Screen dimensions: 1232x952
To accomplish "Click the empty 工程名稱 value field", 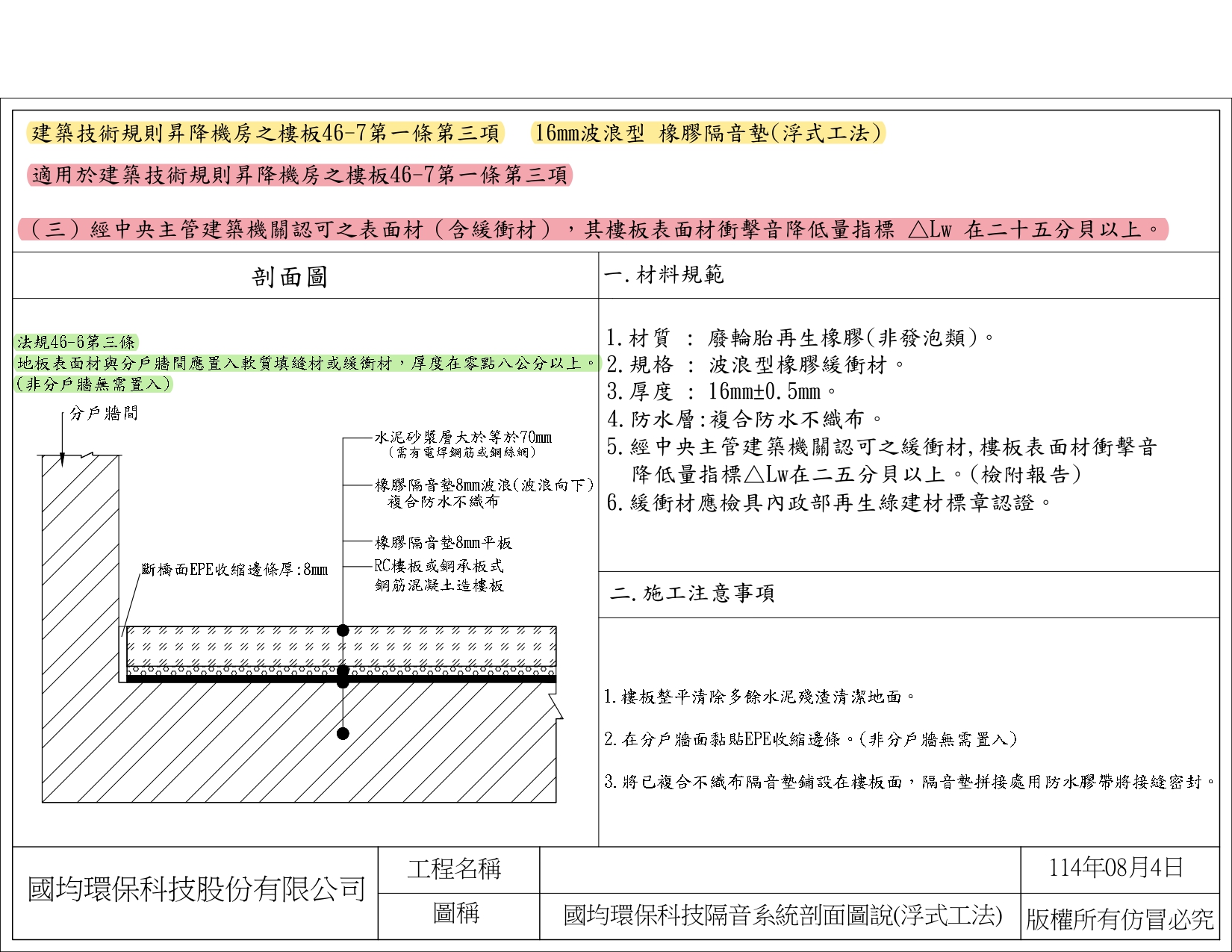I will 780,870.
